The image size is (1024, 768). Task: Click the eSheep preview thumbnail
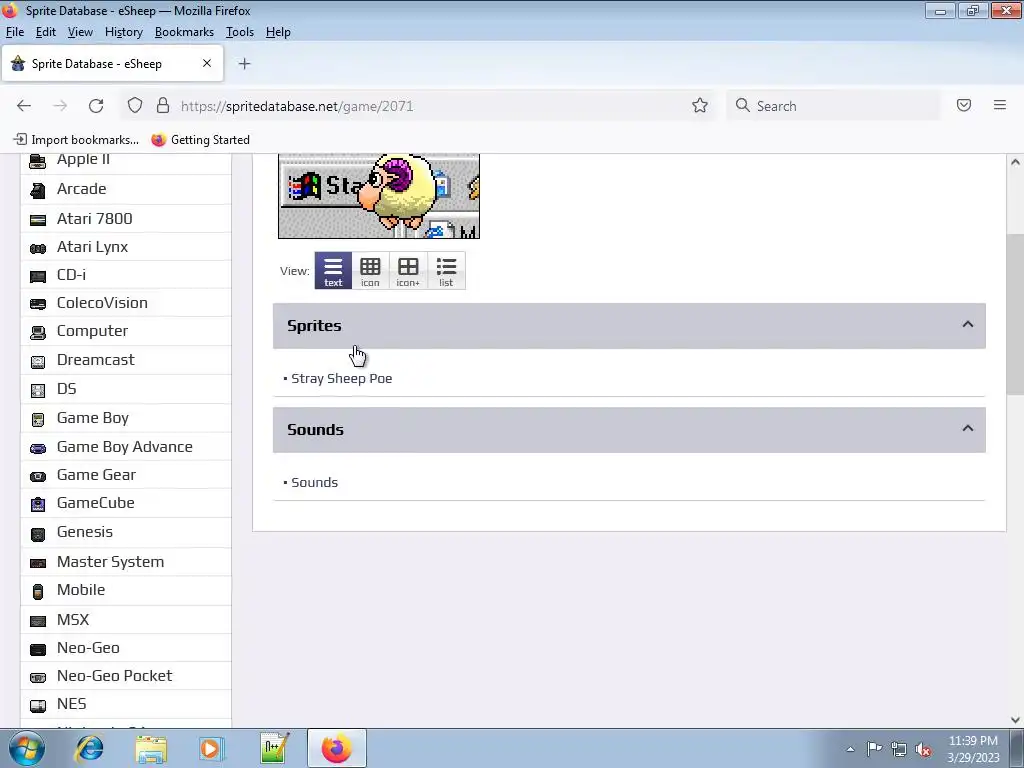point(379,196)
